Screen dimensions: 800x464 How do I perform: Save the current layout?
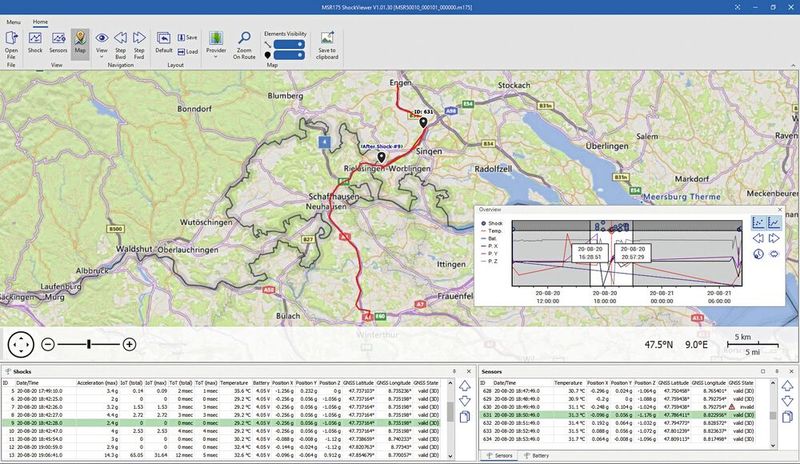point(187,37)
